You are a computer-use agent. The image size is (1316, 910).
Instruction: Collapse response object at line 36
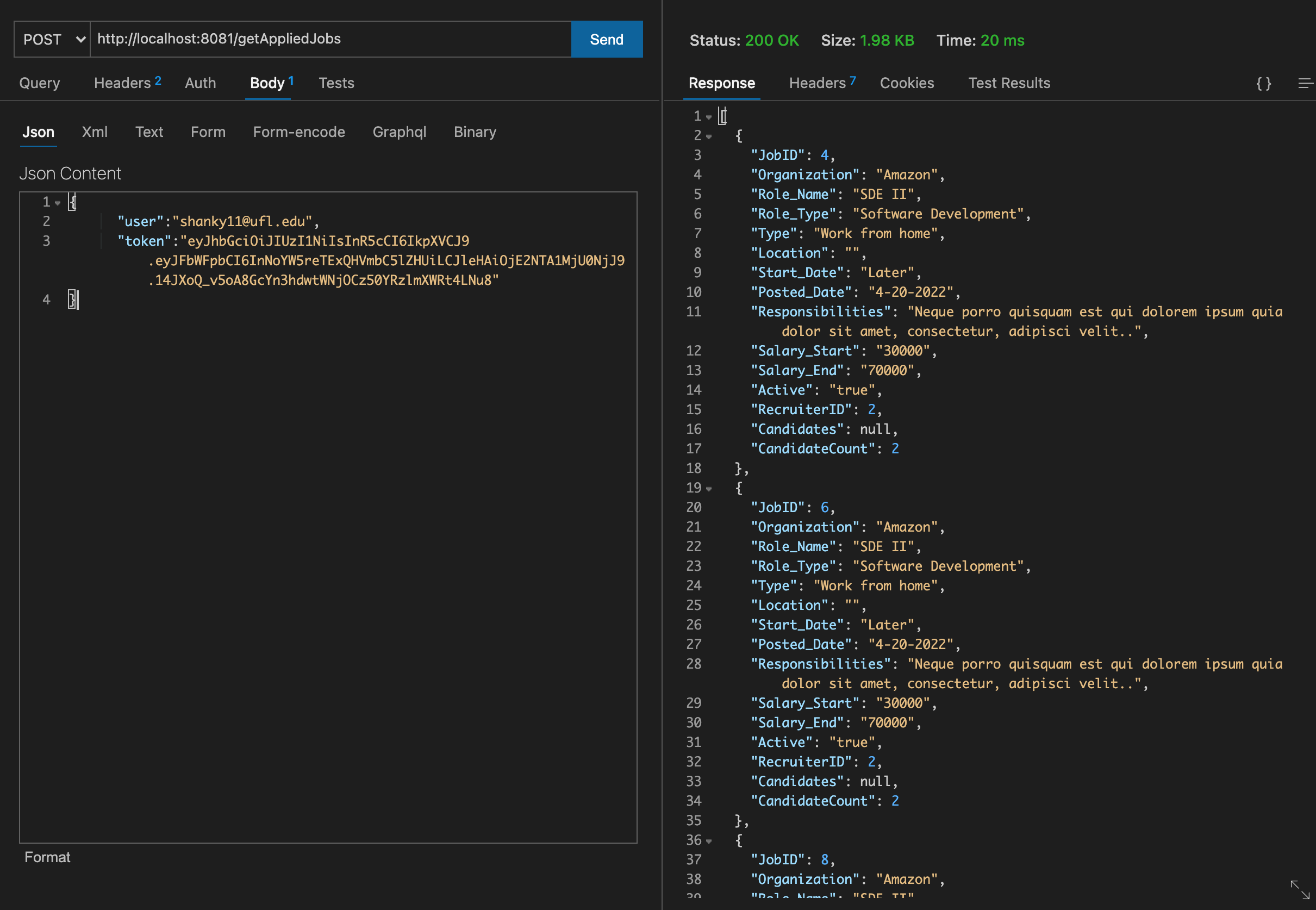[709, 841]
